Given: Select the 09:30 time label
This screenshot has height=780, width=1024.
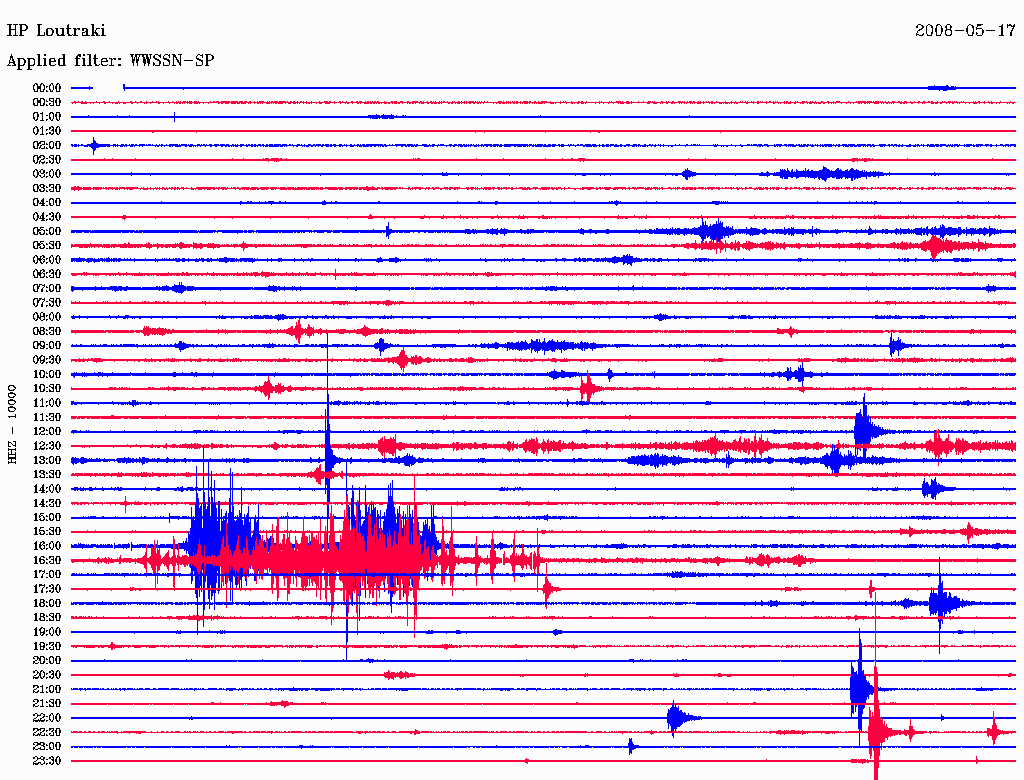Looking at the screenshot, I should (47, 360).
